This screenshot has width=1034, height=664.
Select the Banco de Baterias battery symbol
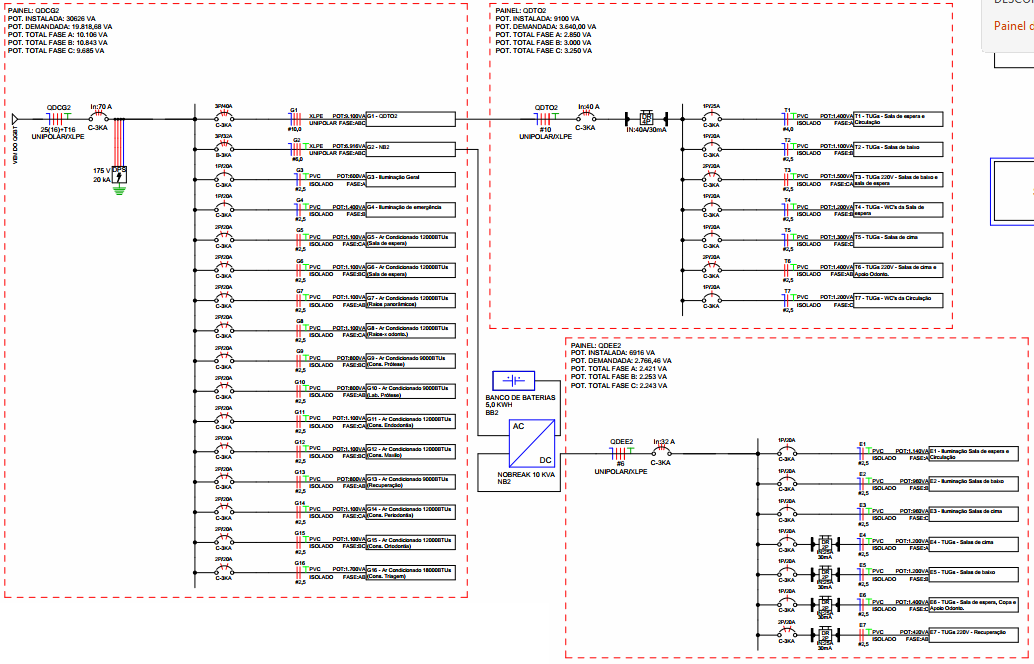pyautogui.click(x=514, y=381)
